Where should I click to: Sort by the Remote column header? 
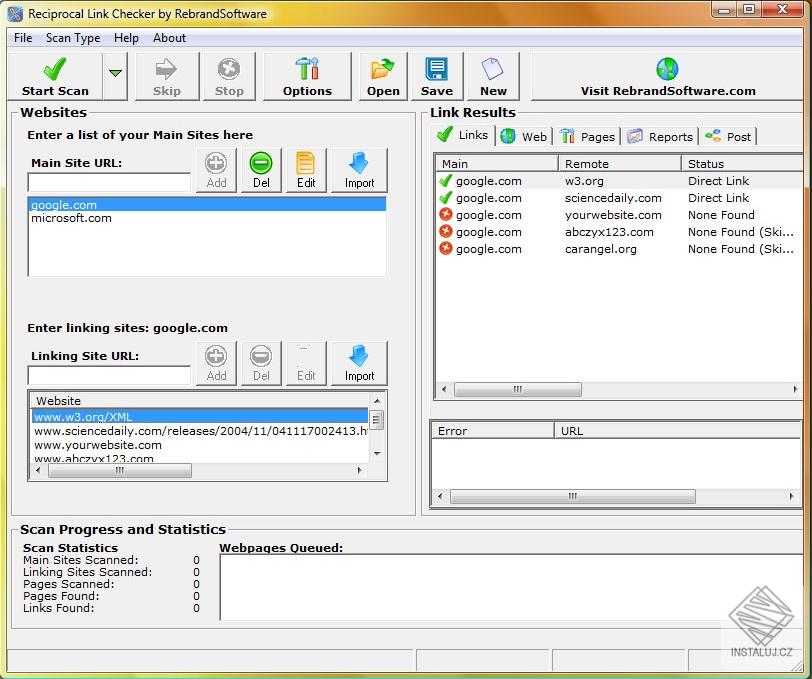pos(620,164)
